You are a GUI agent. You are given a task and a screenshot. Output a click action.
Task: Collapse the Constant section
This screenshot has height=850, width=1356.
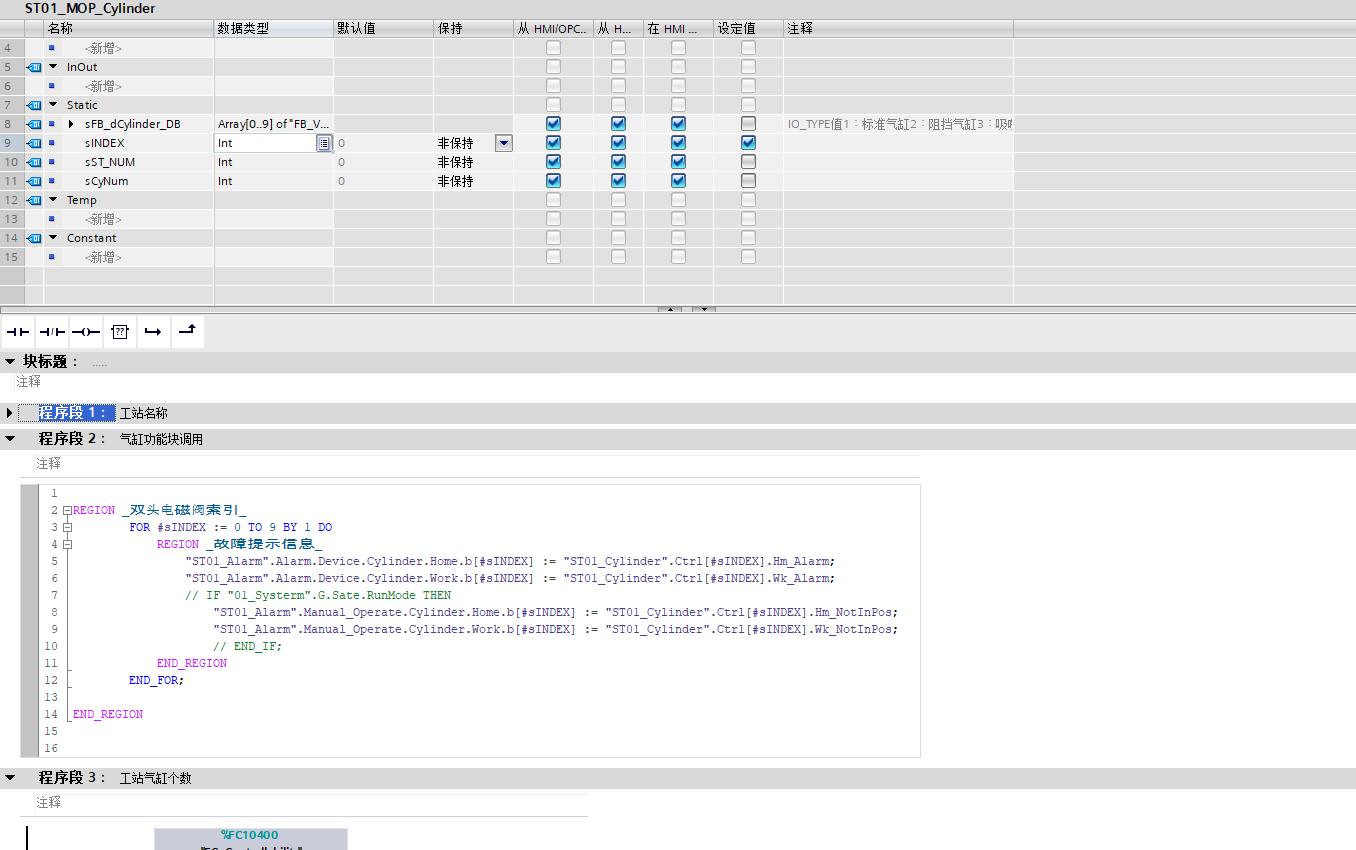[53, 238]
